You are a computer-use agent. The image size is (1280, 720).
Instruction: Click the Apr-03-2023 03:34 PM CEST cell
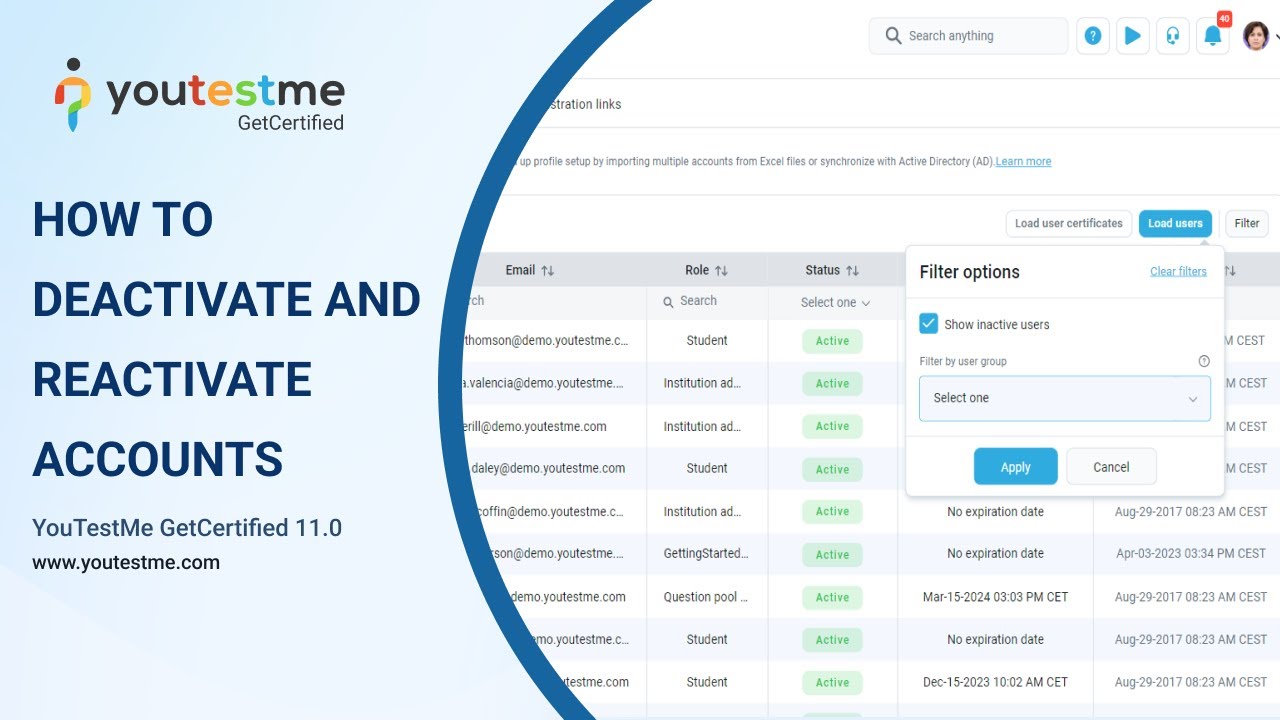[x=1191, y=553]
